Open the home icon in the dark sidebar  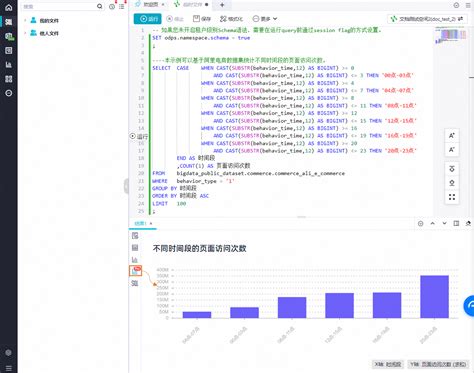tap(9, 7)
